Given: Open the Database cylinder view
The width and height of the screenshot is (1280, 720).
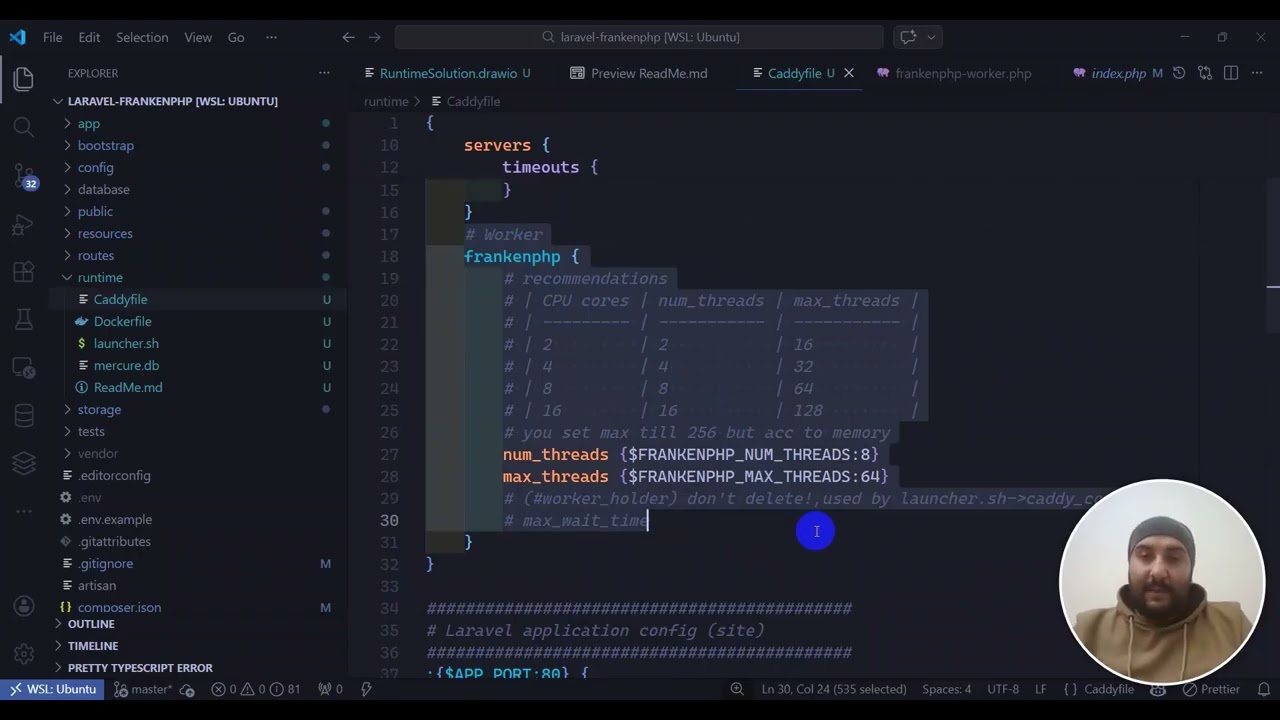Looking at the screenshot, I should tap(24, 415).
